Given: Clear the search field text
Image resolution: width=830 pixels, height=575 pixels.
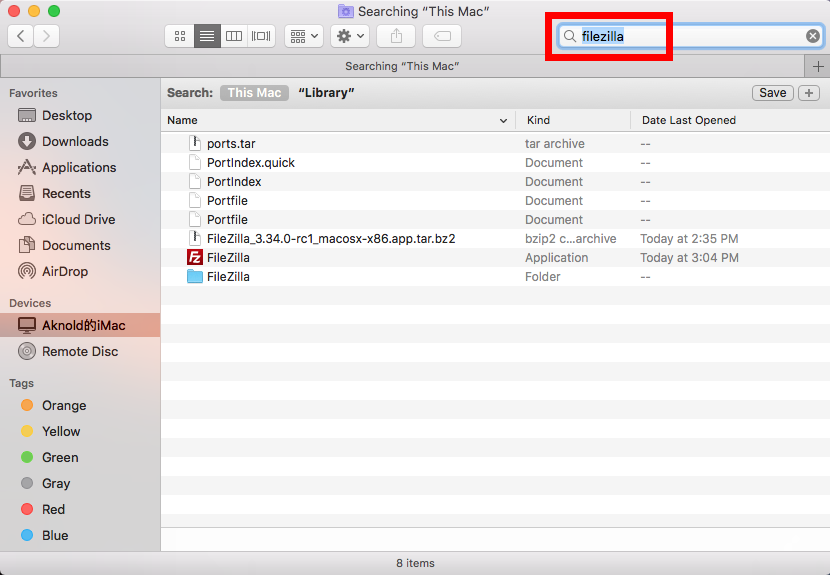Looking at the screenshot, I should tap(813, 36).
